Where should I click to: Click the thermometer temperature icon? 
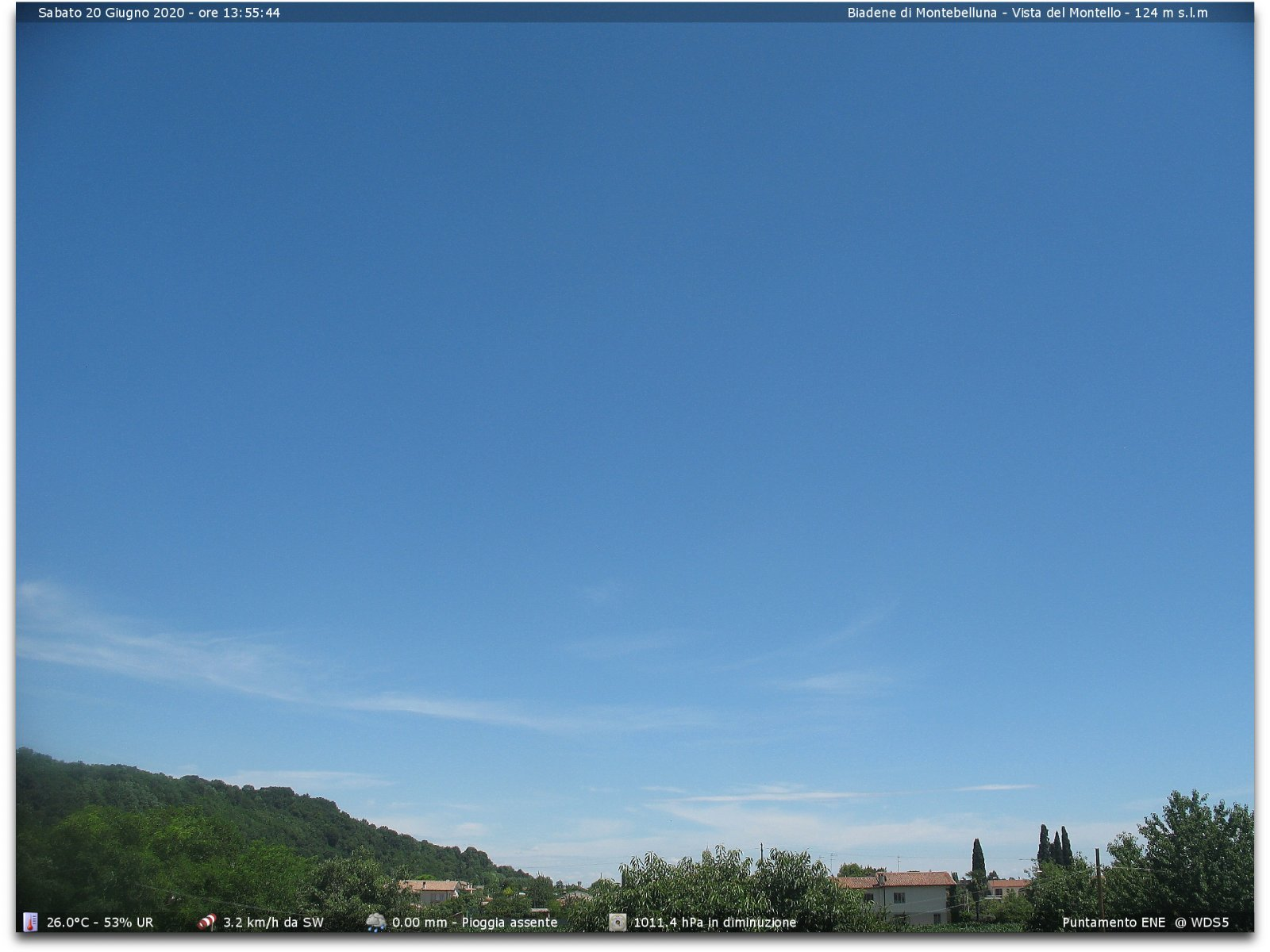tap(30, 922)
